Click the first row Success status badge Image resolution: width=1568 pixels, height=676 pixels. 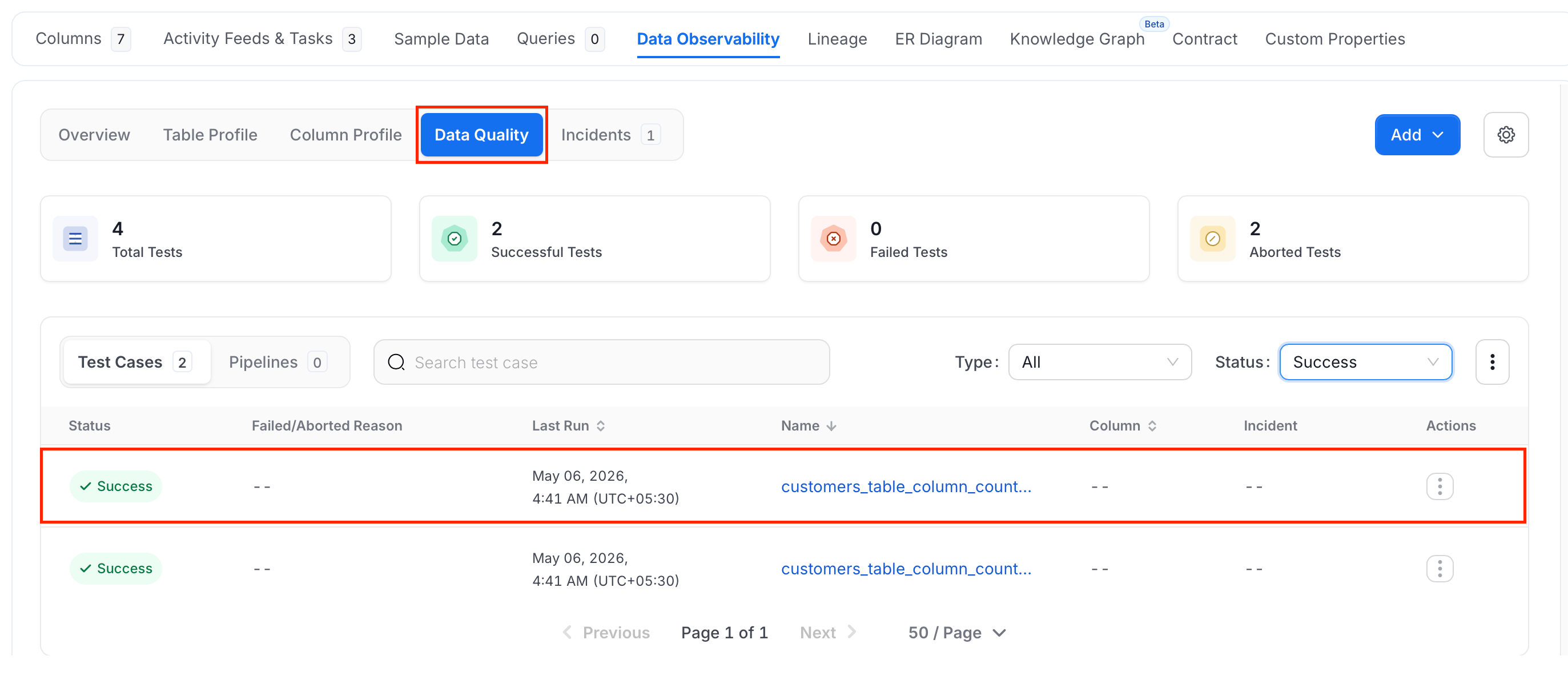116,486
